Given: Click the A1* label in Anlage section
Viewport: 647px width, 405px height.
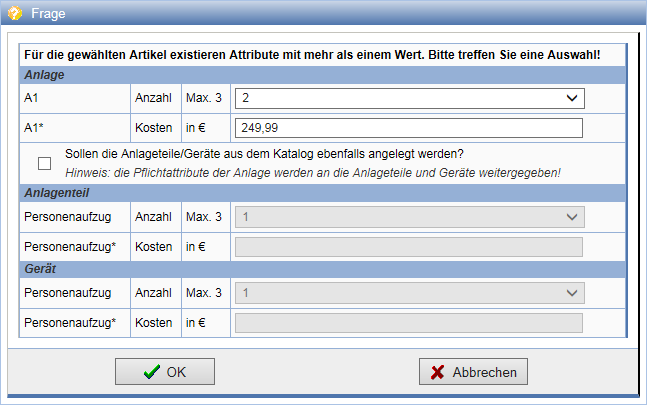Looking at the screenshot, I should [x=36, y=128].
